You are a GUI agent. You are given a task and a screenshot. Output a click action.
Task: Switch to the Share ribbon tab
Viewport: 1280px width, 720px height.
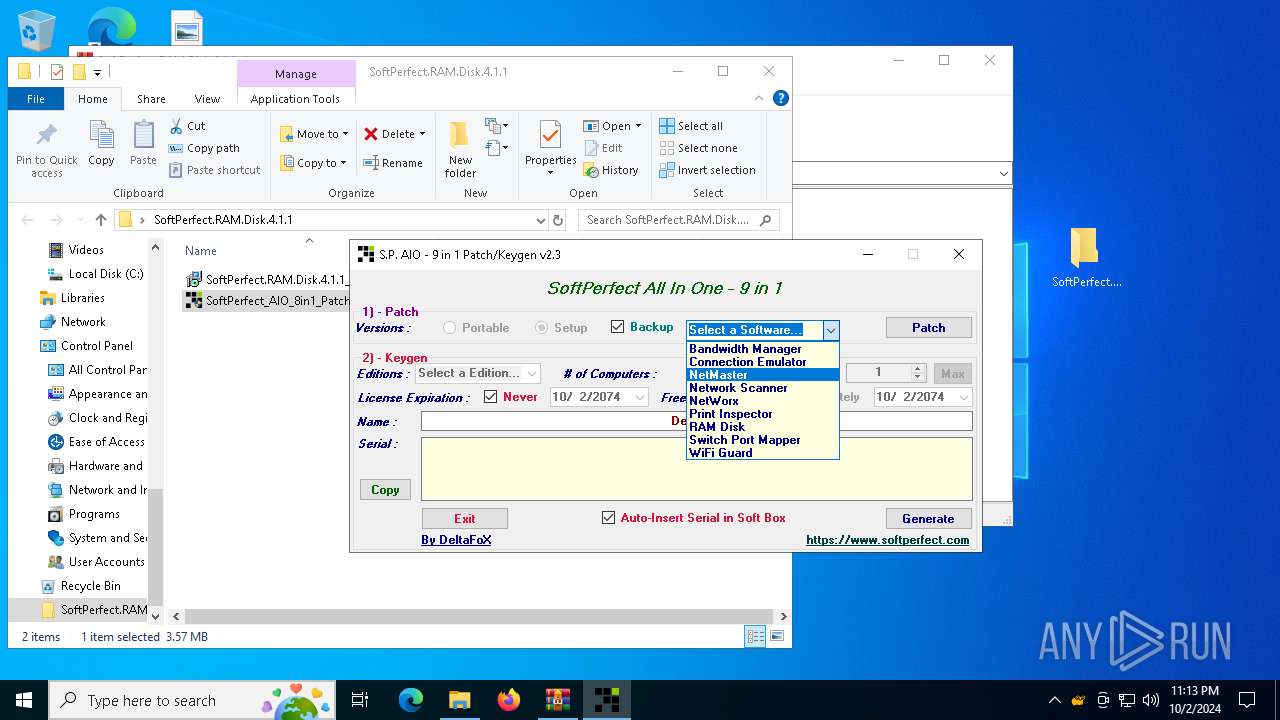pos(151,99)
